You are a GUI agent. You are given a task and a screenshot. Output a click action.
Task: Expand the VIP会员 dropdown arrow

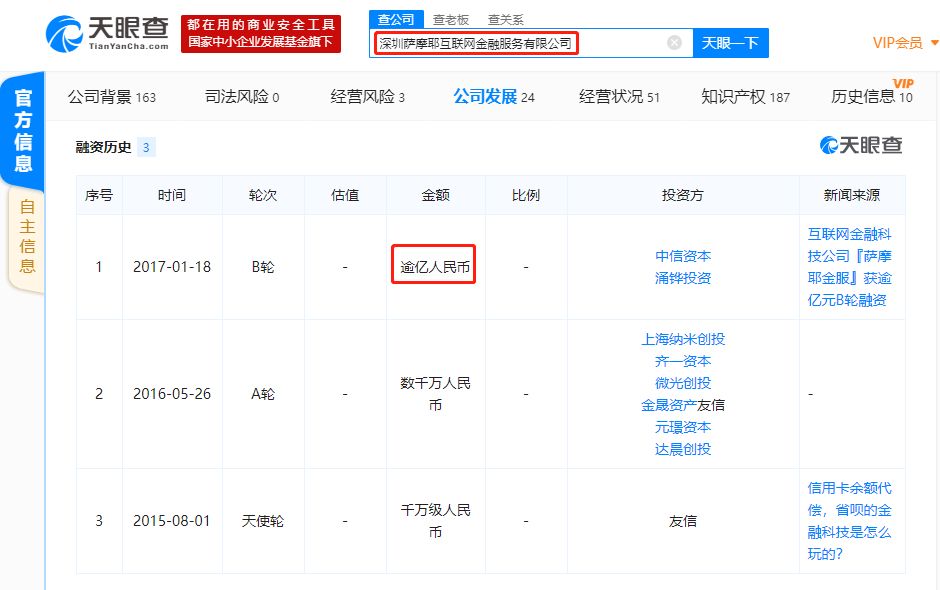coord(934,43)
